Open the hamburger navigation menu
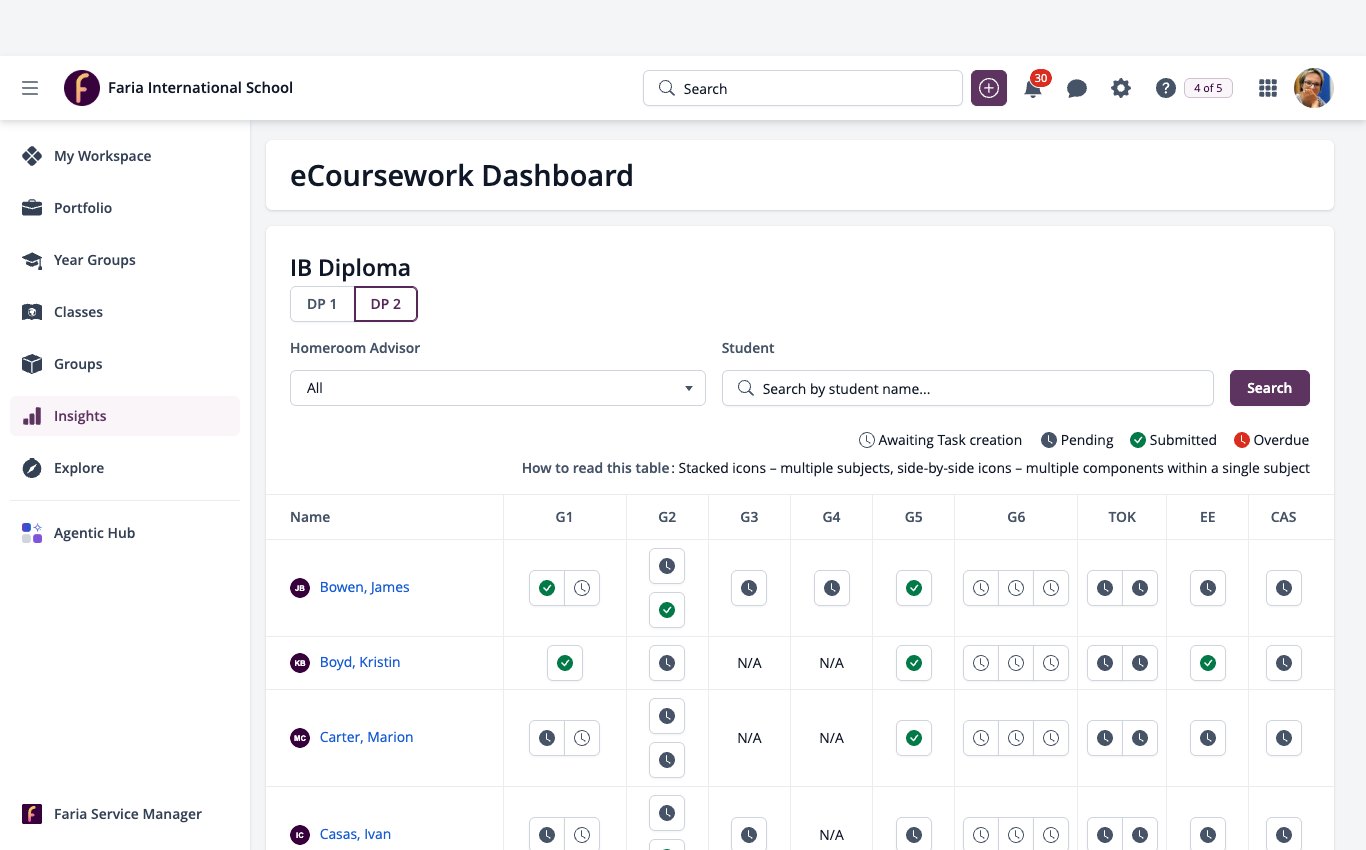Image resolution: width=1366 pixels, height=850 pixels. tap(30, 88)
